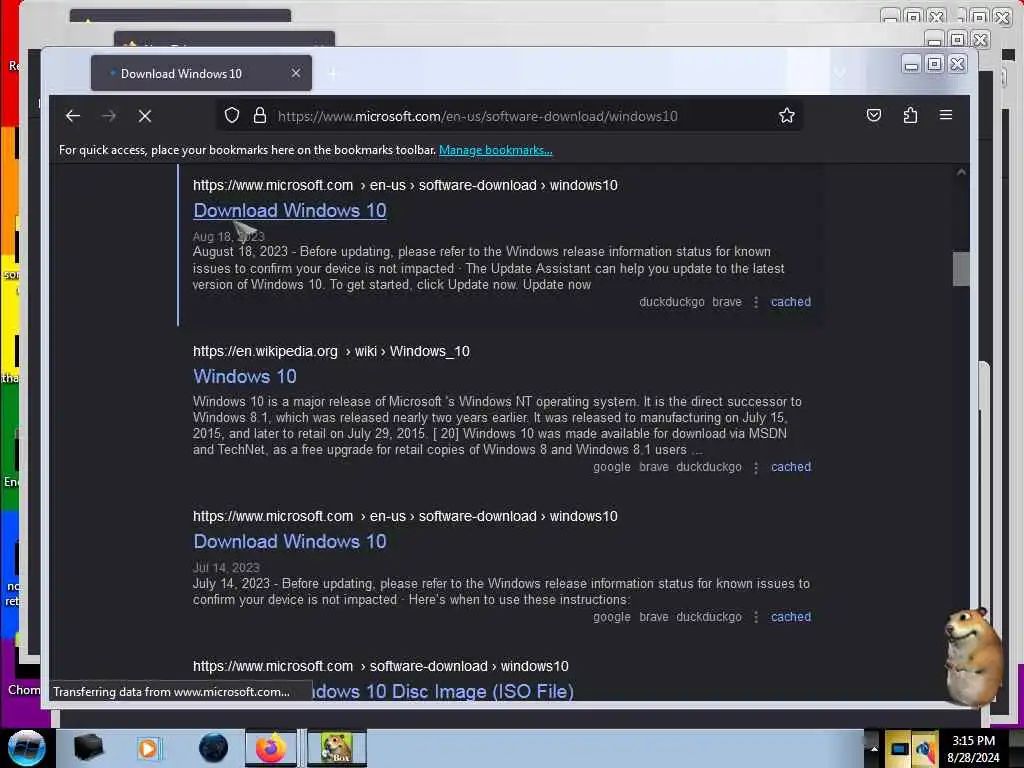Click brave source on Wikipedia result

[x=654, y=467]
